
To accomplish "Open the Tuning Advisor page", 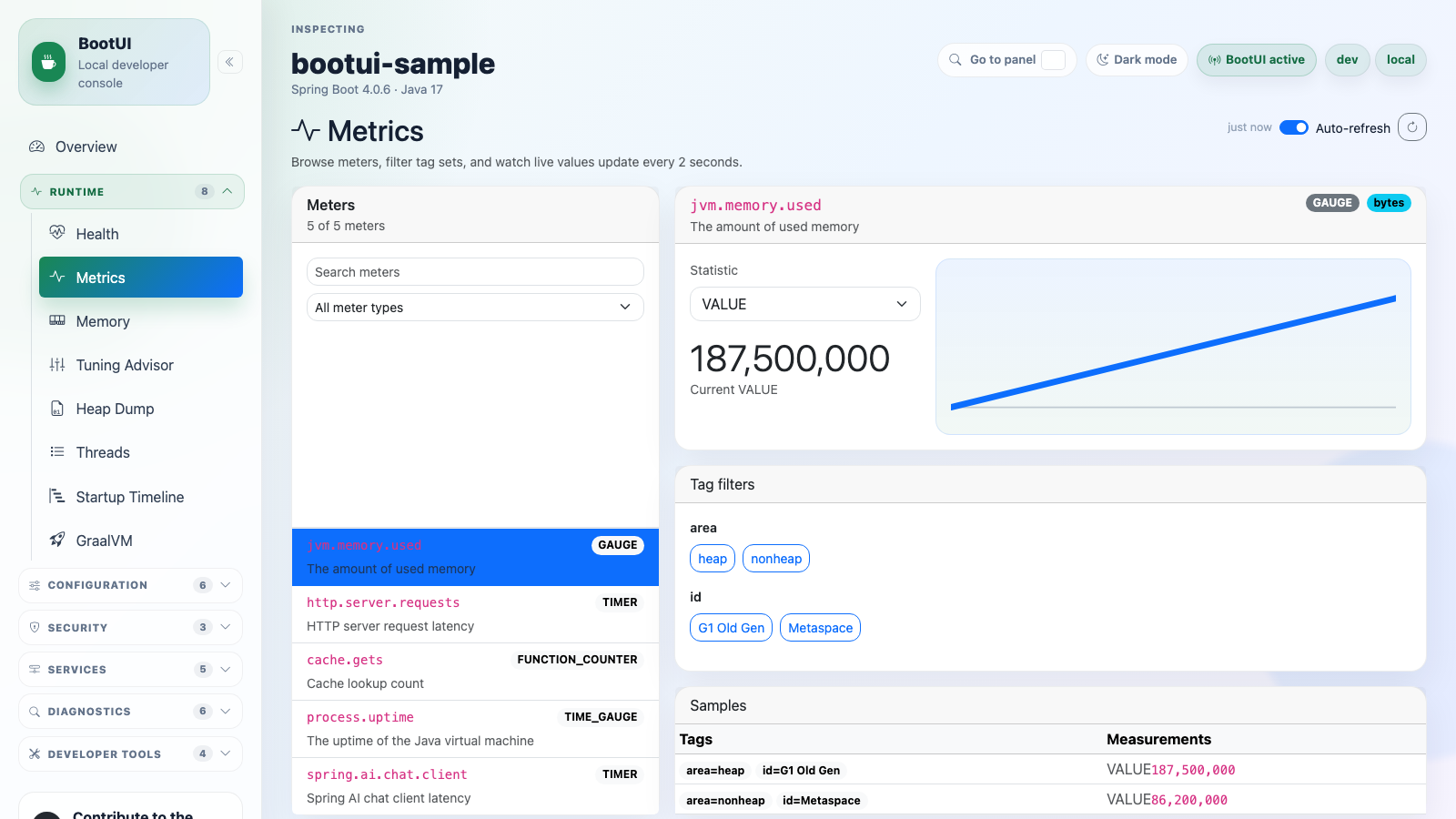I will click(141, 365).
